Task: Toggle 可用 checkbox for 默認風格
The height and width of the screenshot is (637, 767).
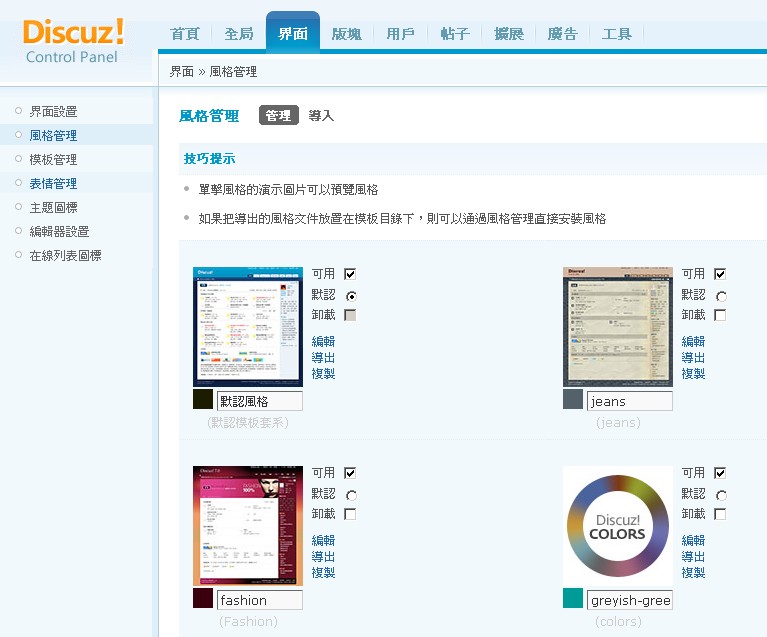Action: tap(350, 273)
